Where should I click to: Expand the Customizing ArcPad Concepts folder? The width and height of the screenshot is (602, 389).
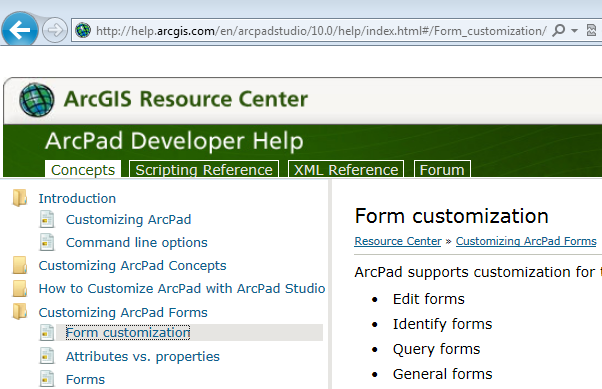[20, 265]
